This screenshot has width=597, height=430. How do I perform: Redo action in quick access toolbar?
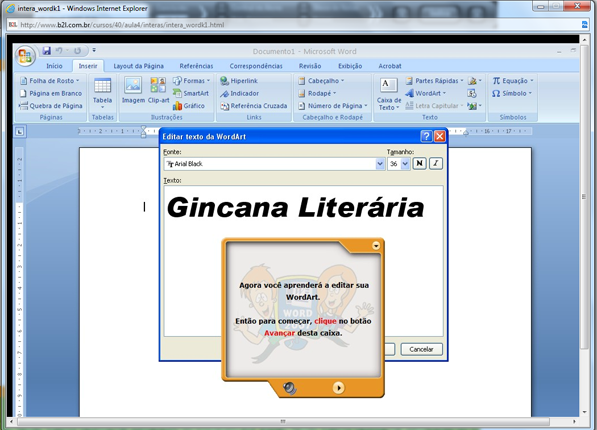pyautogui.click(x=77, y=51)
